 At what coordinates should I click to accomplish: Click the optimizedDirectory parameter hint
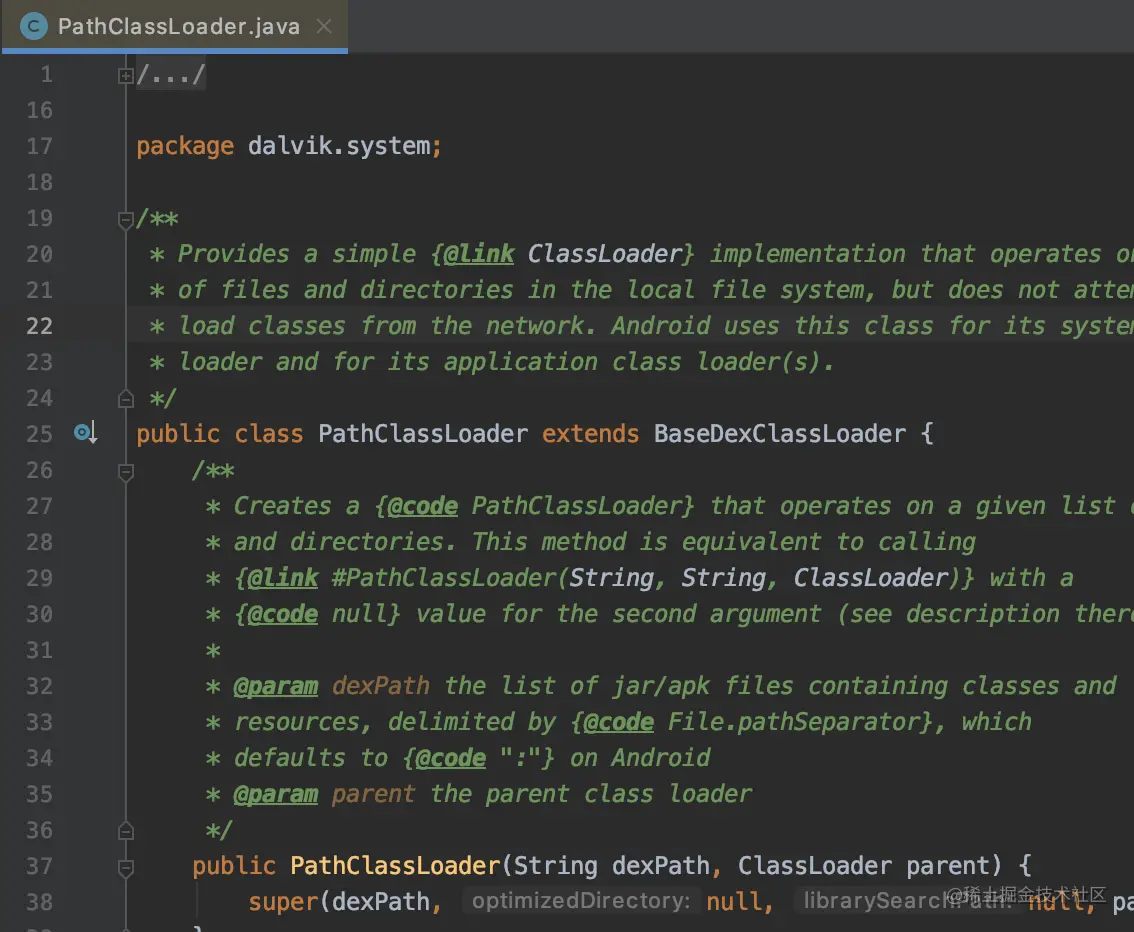[x=581, y=901]
